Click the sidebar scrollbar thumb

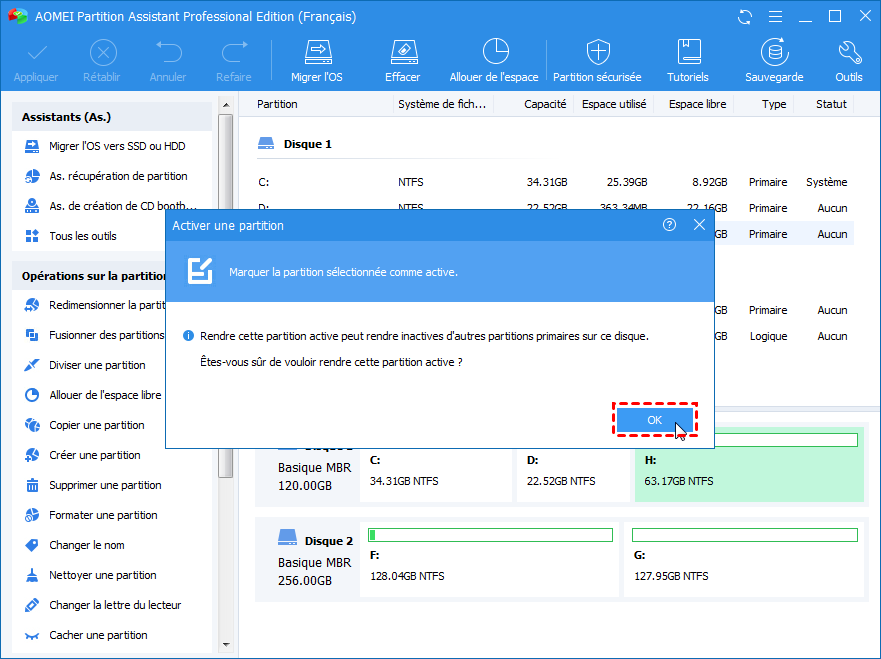(226, 296)
